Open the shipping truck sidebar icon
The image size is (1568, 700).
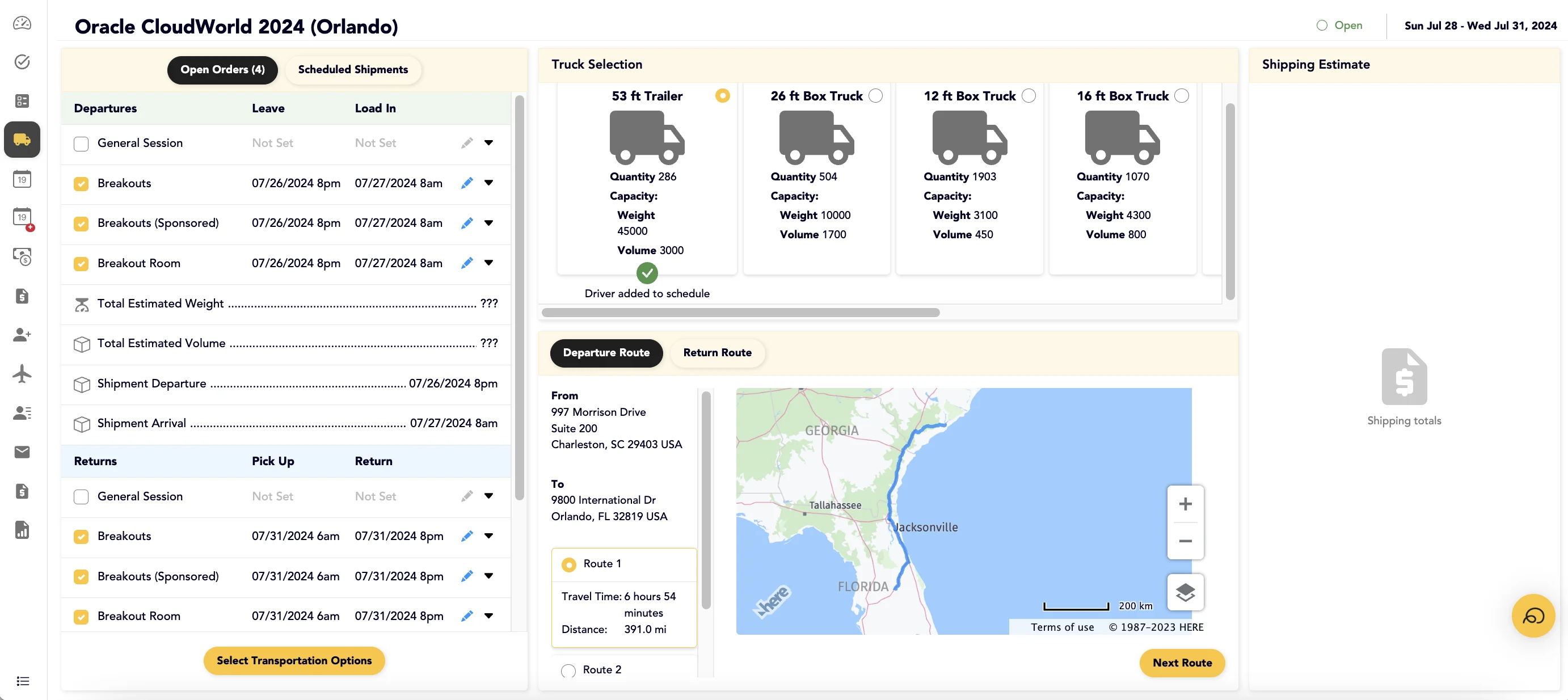(x=22, y=140)
